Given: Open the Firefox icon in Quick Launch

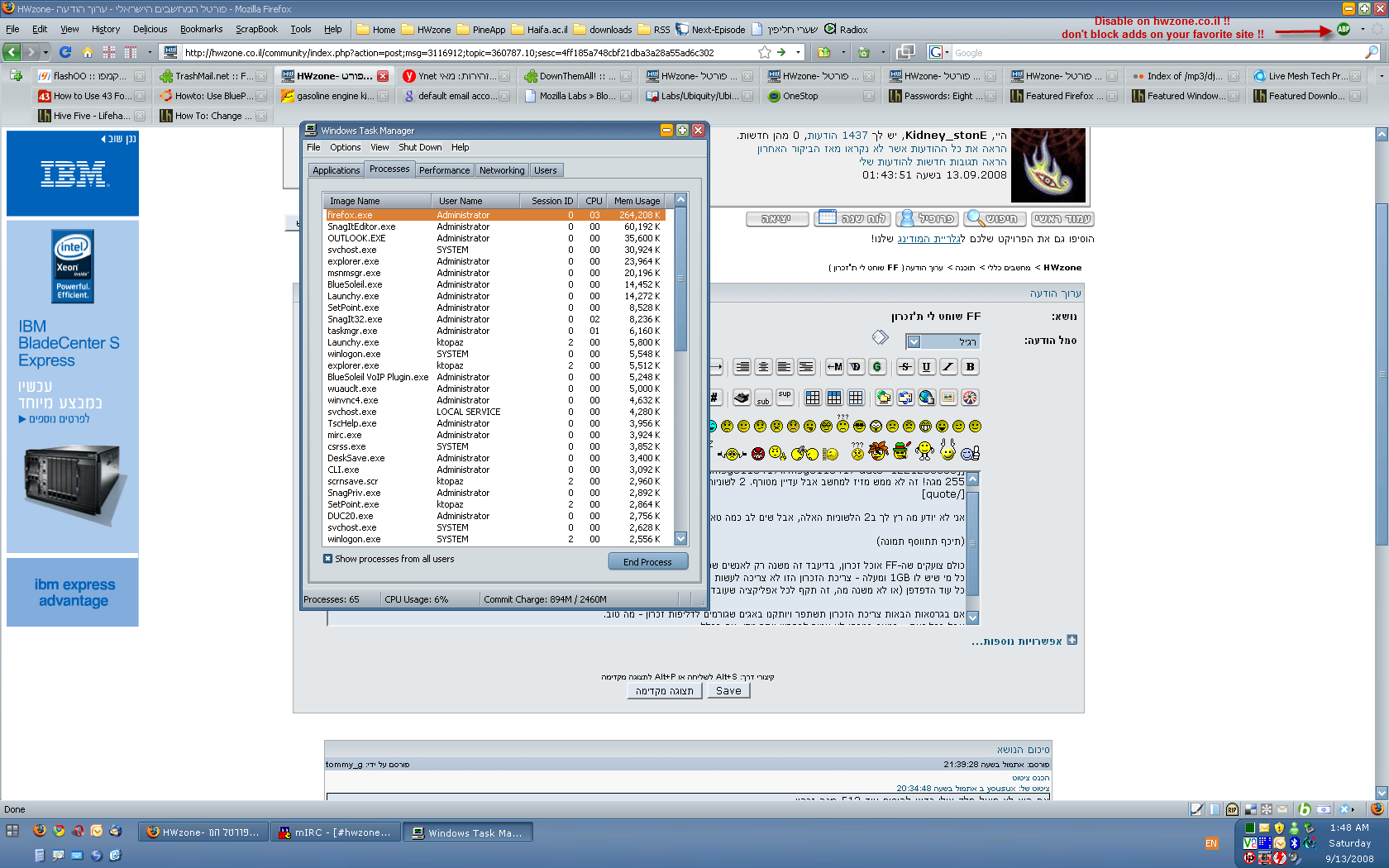Looking at the screenshot, I should 39,831.
